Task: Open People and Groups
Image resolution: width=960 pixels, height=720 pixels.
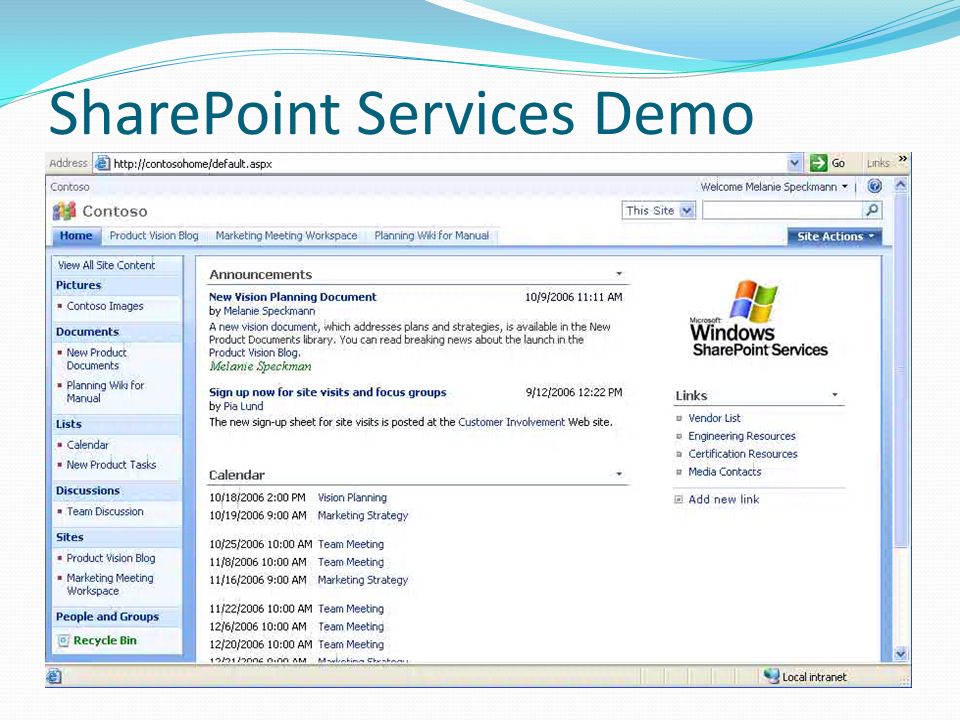Action: pos(107,617)
